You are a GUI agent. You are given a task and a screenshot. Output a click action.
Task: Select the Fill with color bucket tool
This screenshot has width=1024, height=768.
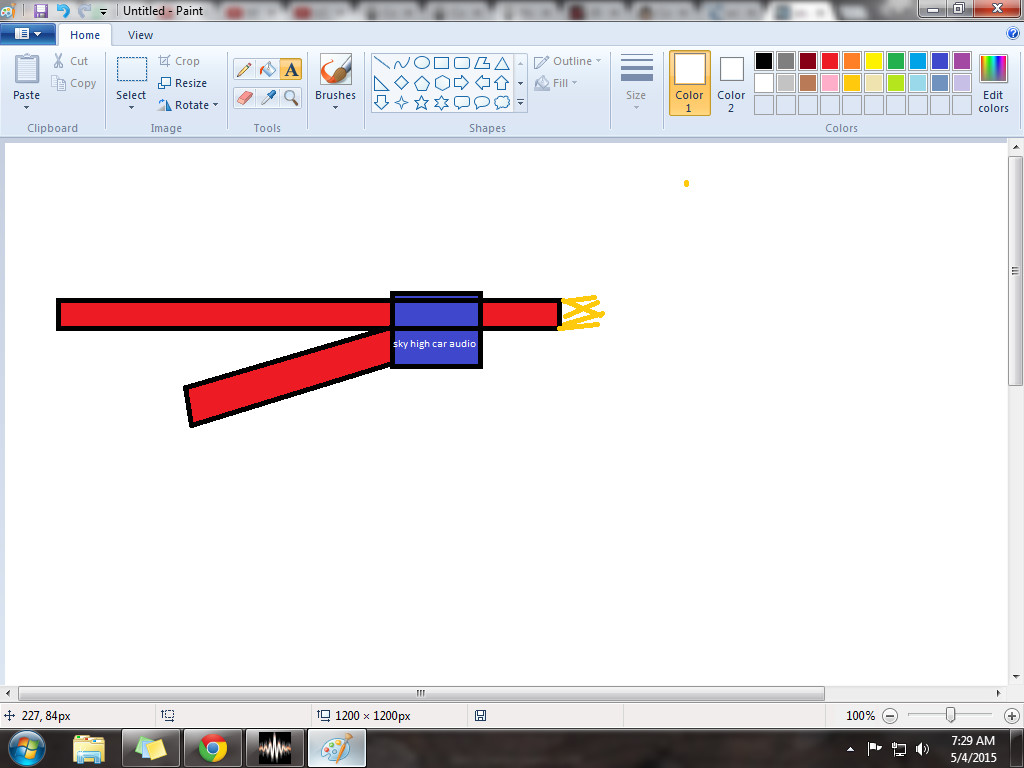pyautogui.click(x=268, y=69)
